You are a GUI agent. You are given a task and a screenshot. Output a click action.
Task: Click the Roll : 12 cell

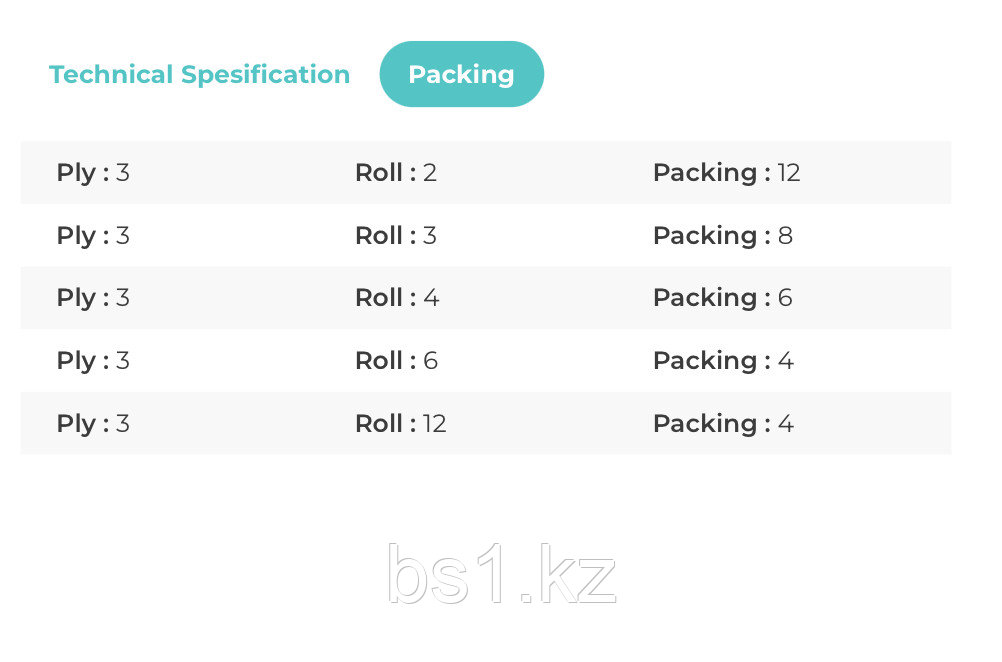[x=401, y=424]
